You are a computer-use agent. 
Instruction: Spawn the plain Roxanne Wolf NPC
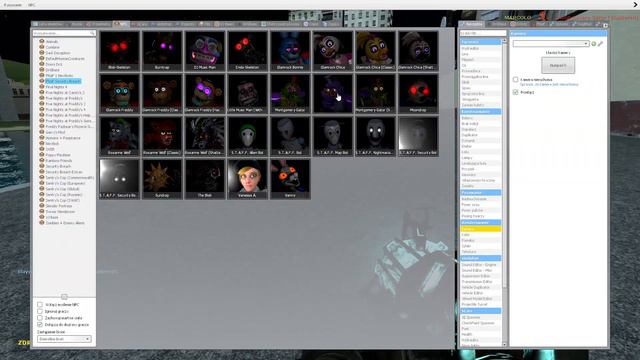(120, 136)
